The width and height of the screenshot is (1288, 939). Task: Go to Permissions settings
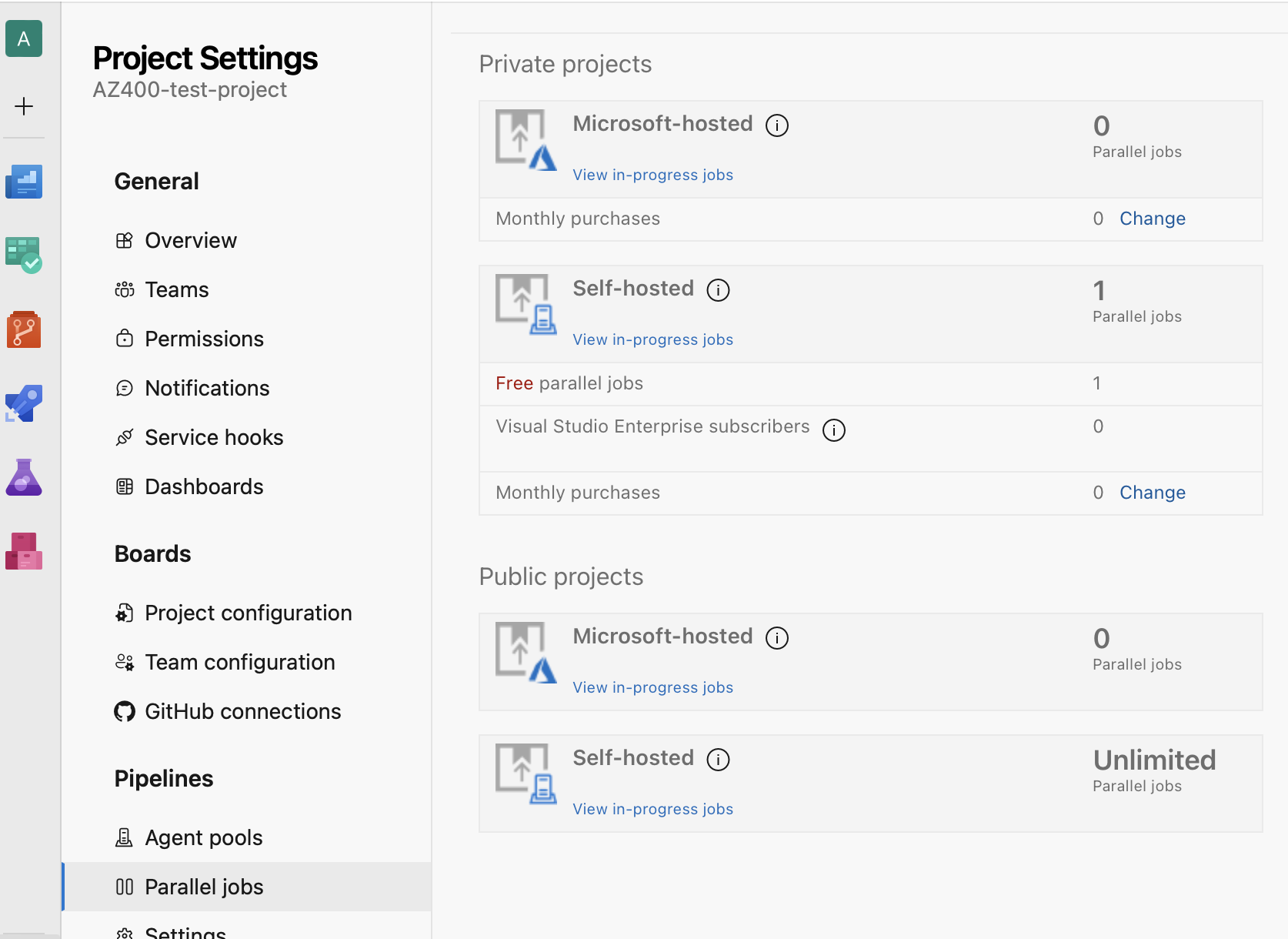pyautogui.click(x=204, y=339)
